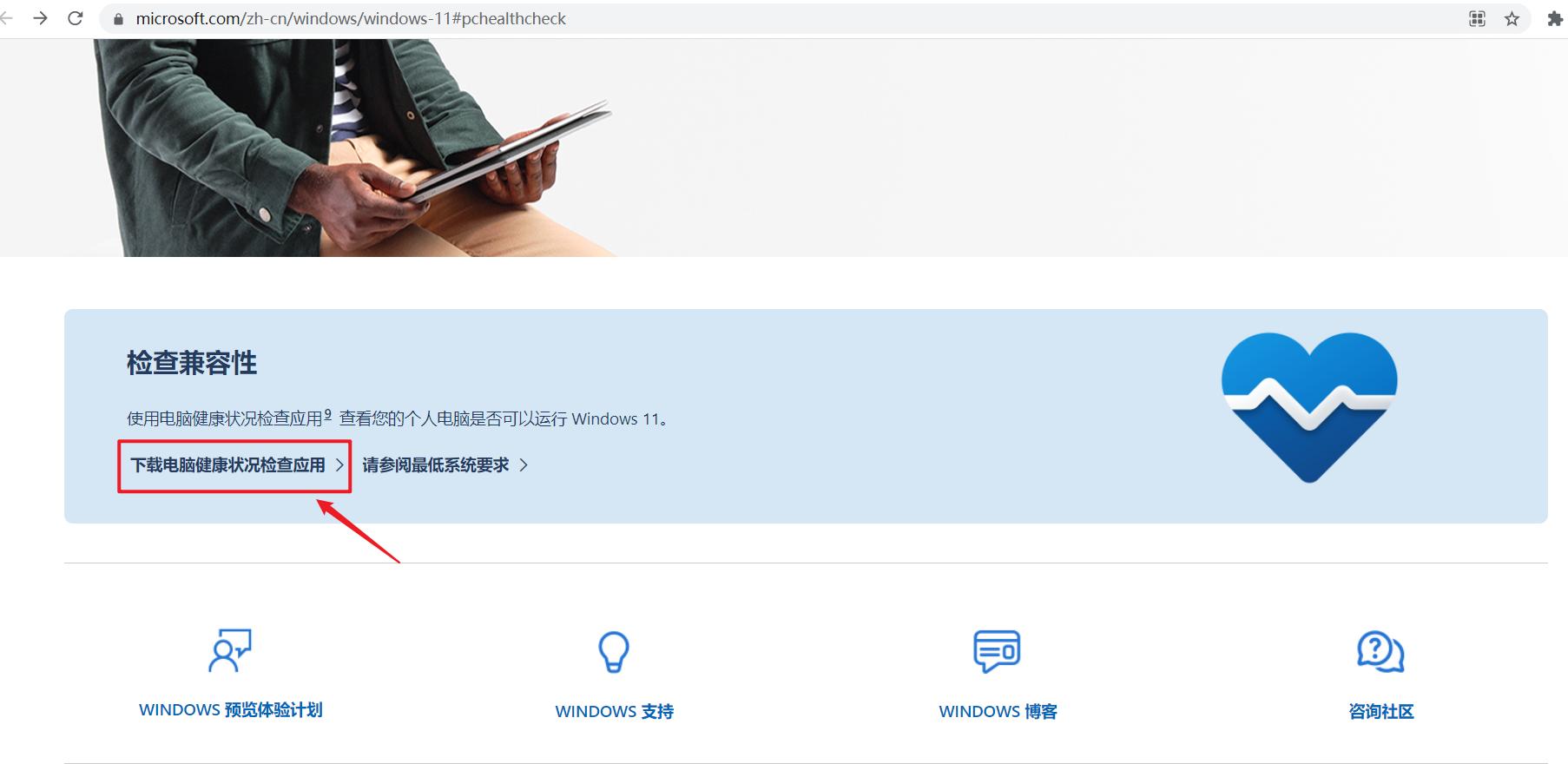Click the 检查兼容性 heading
Viewport: 1568px width, 764px height.
click(192, 363)
